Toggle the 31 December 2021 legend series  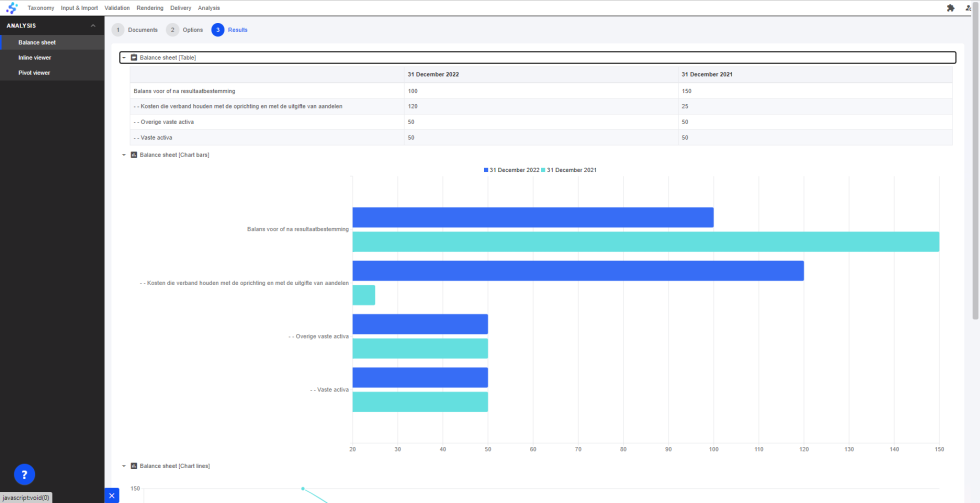point(570,170)
